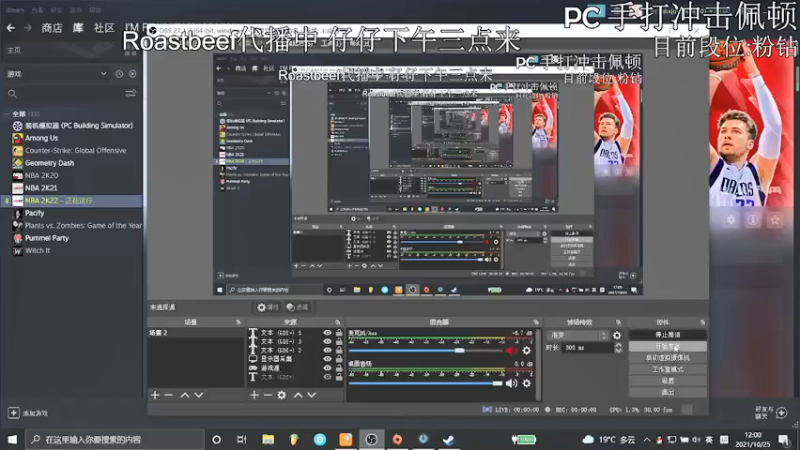Open Steam 库 tab
Image resolution: width=800 pixels, height=450 pixels.
78,28
